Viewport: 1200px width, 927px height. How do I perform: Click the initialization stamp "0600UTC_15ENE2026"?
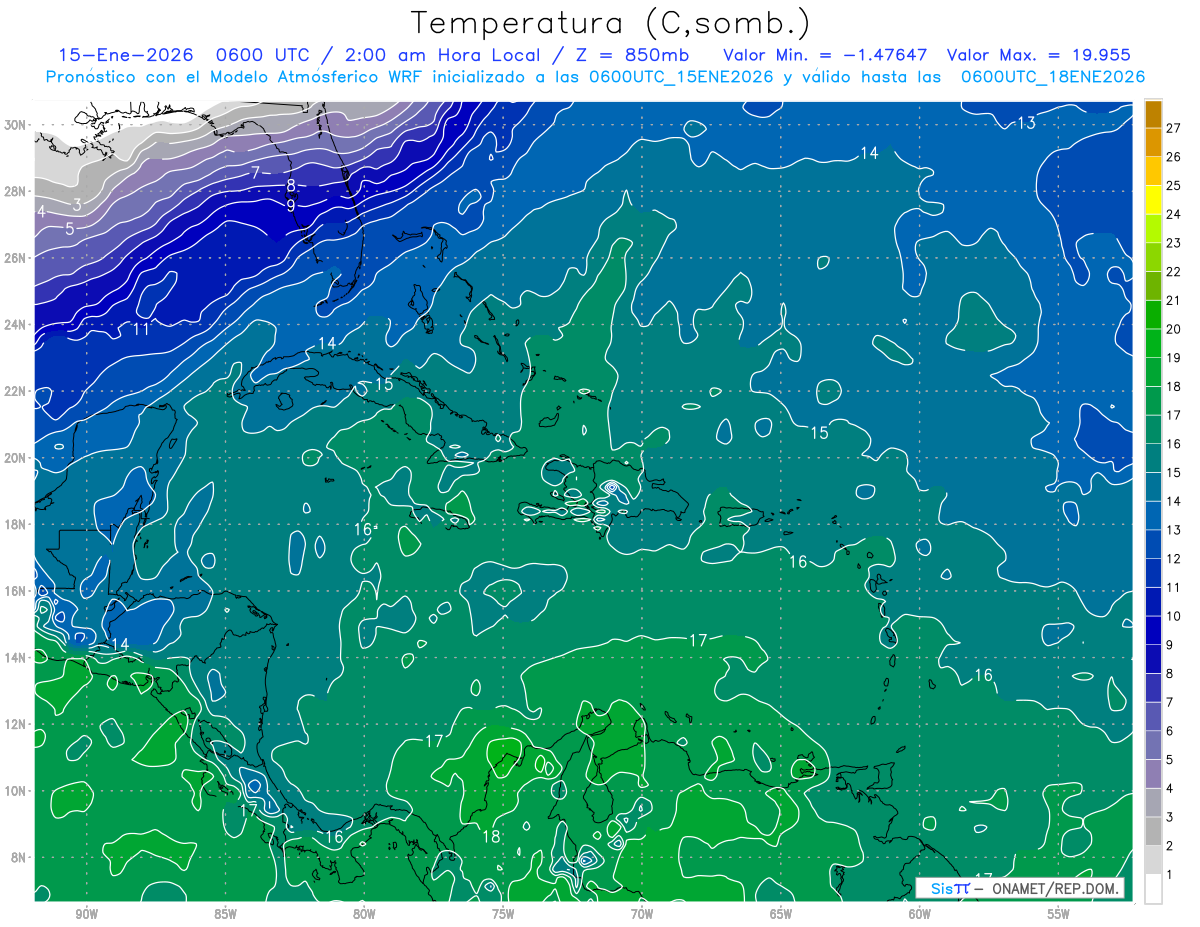682,77
